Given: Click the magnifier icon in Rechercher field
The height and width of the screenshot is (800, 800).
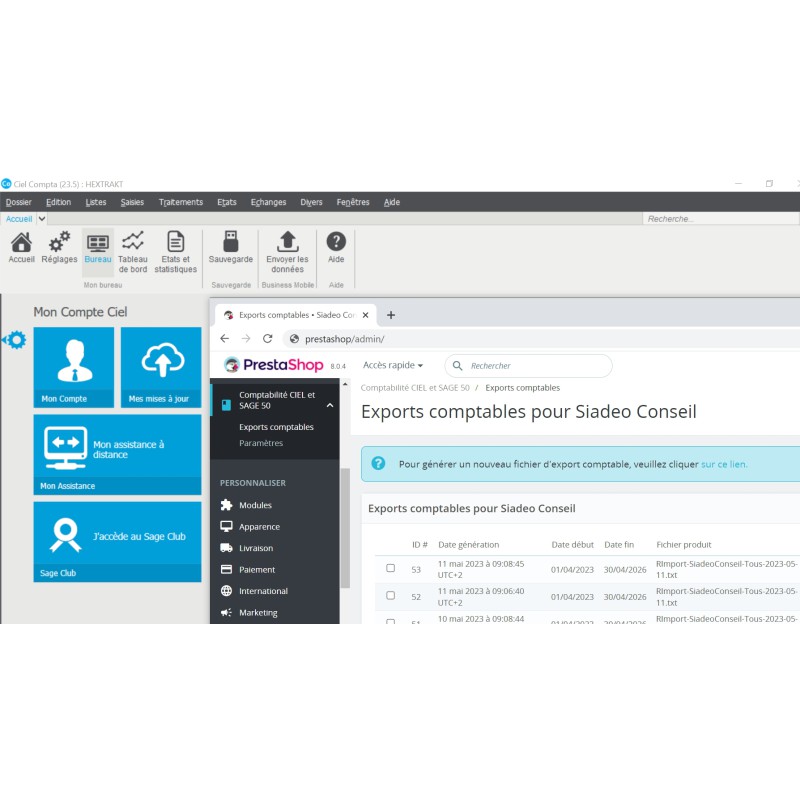Looking at the screenshot, I should [x=458, y=366].
